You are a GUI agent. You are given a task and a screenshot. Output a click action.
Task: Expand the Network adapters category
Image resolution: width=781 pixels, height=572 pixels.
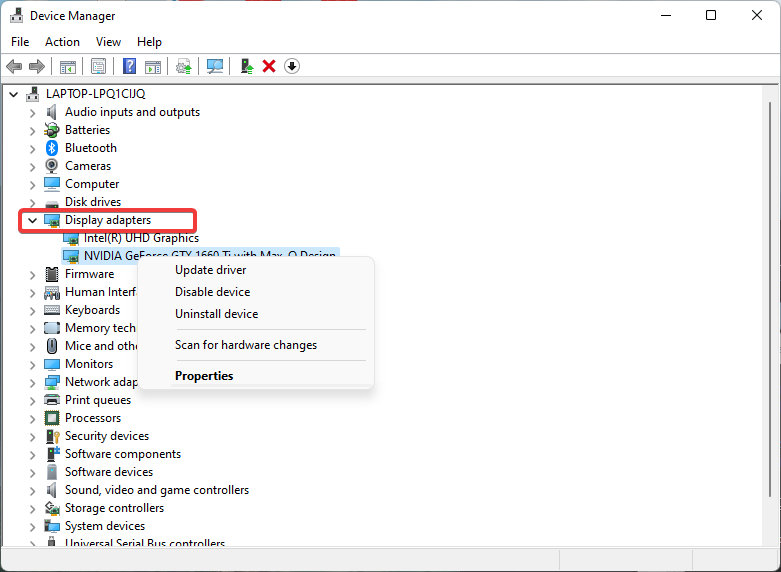tap(32, 382)
